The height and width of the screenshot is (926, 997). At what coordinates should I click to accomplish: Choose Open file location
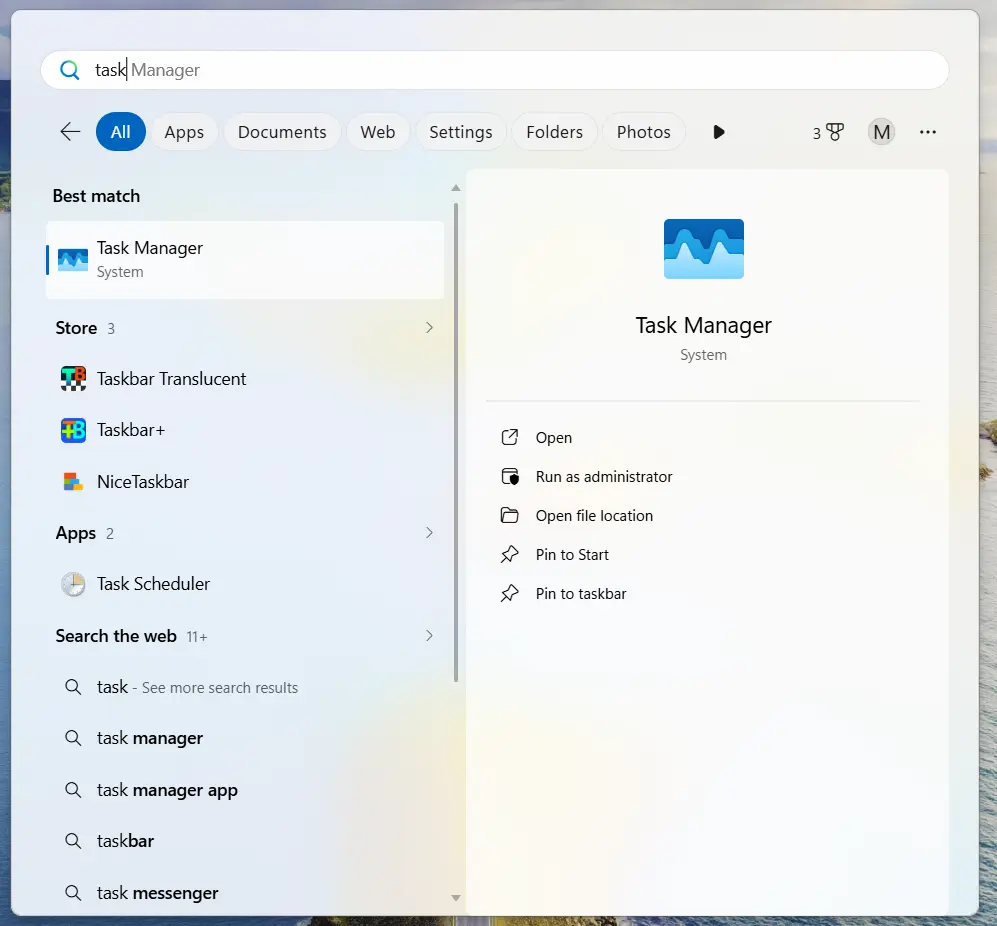point(595,515)
